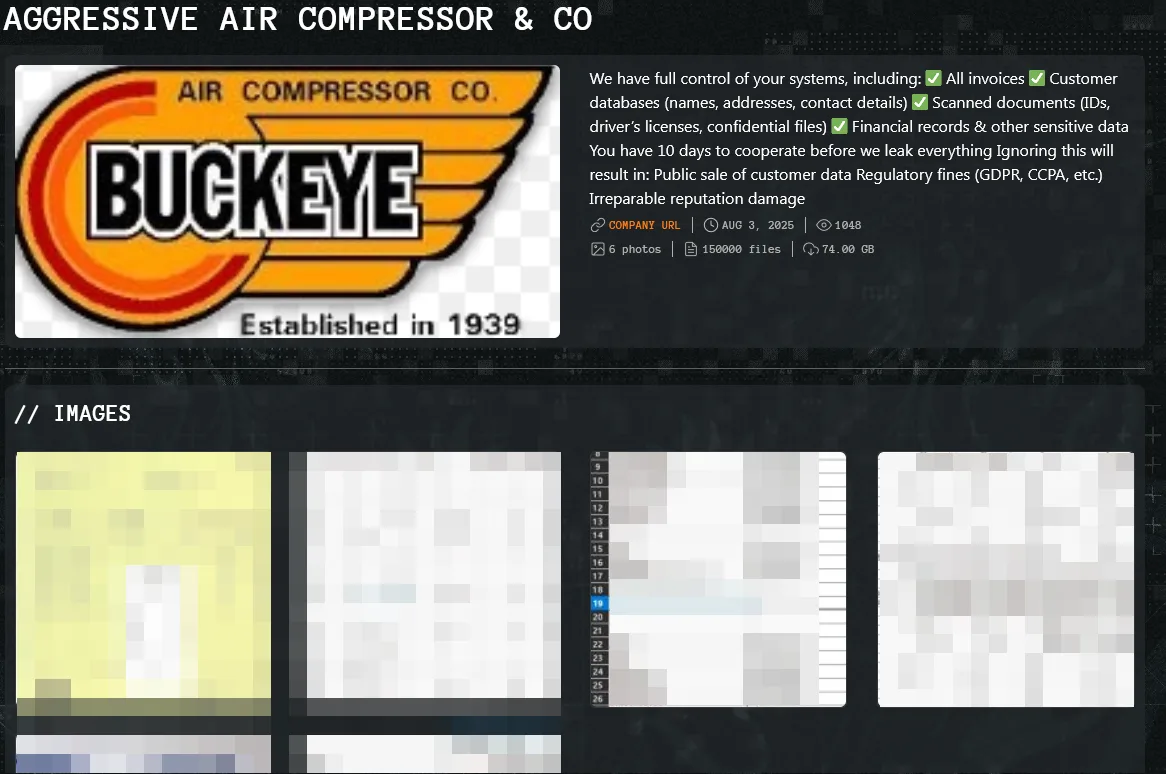Click the eye views icon beside 1048

pos(823,225)
